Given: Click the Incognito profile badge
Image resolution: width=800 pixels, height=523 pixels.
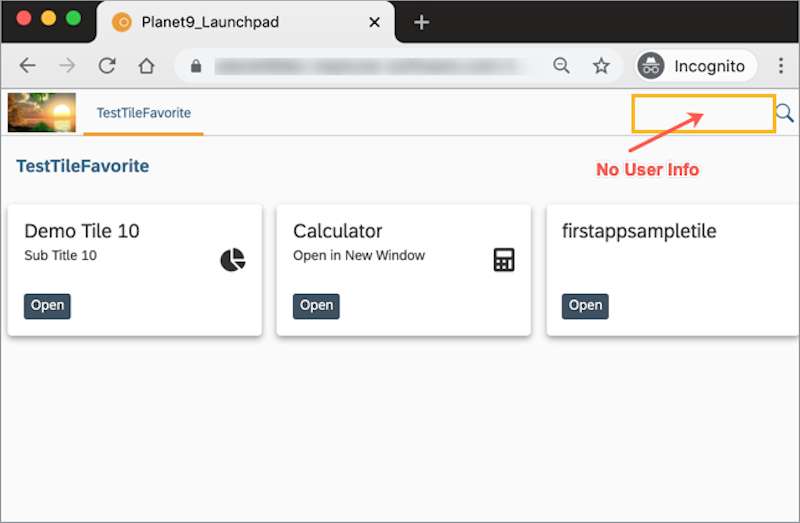Looking at the screenshot, I should [x=692, y=66].
